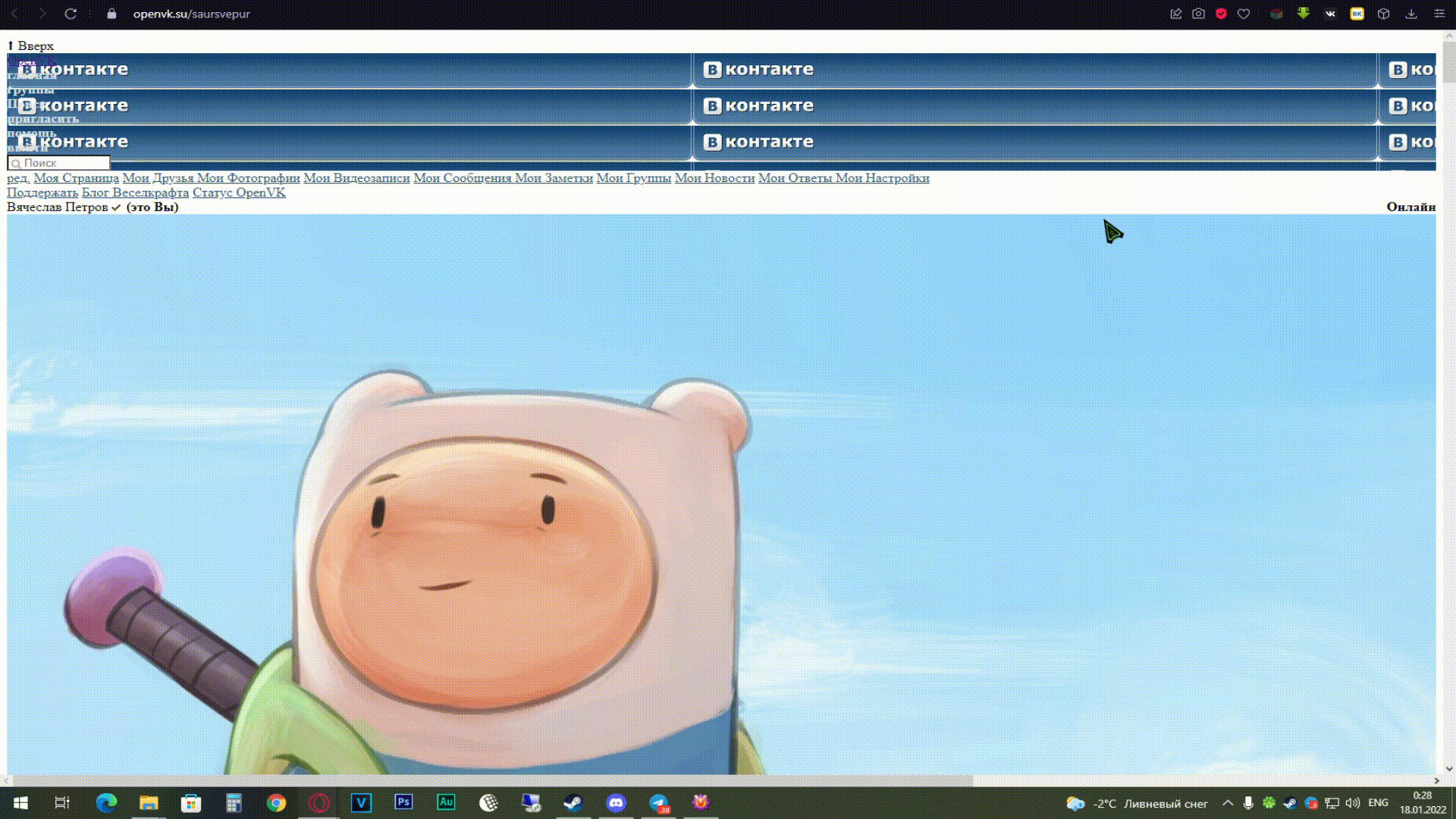Click the red ad blocker shield icon
1456x819 pixels.
click(x=1221, y=14)
